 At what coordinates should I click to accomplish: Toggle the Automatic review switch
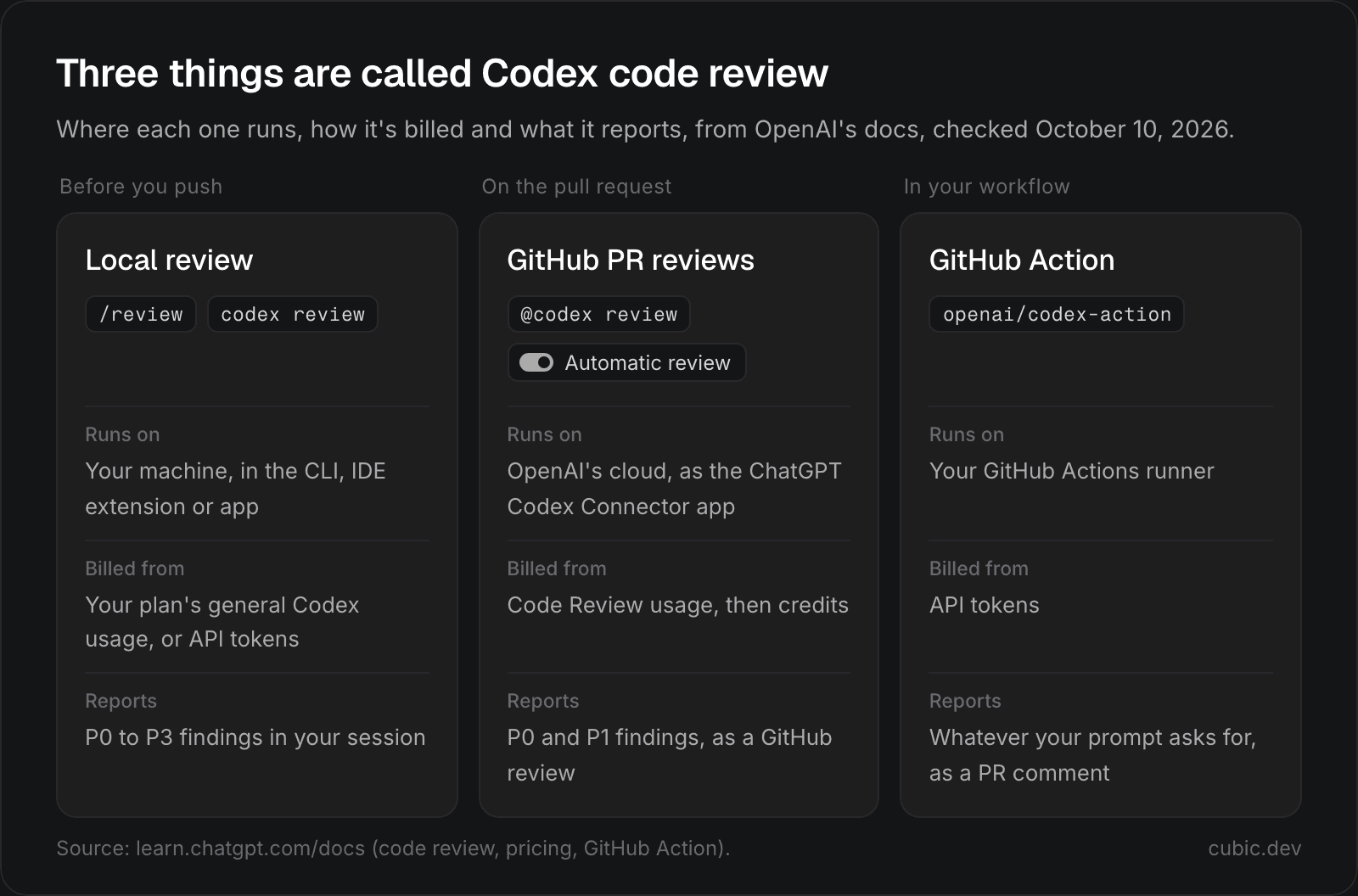click(536, 363)
